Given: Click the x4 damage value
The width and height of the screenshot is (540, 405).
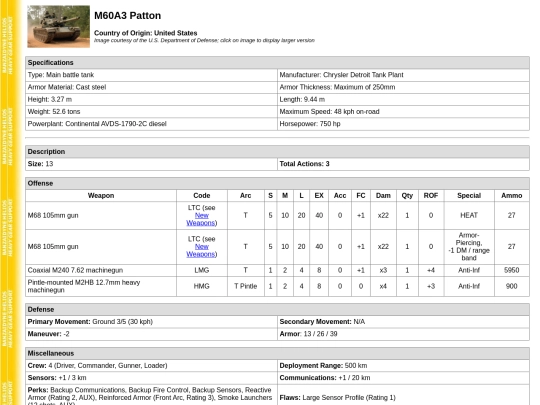Looking at the screenshot, I should 383,287.
